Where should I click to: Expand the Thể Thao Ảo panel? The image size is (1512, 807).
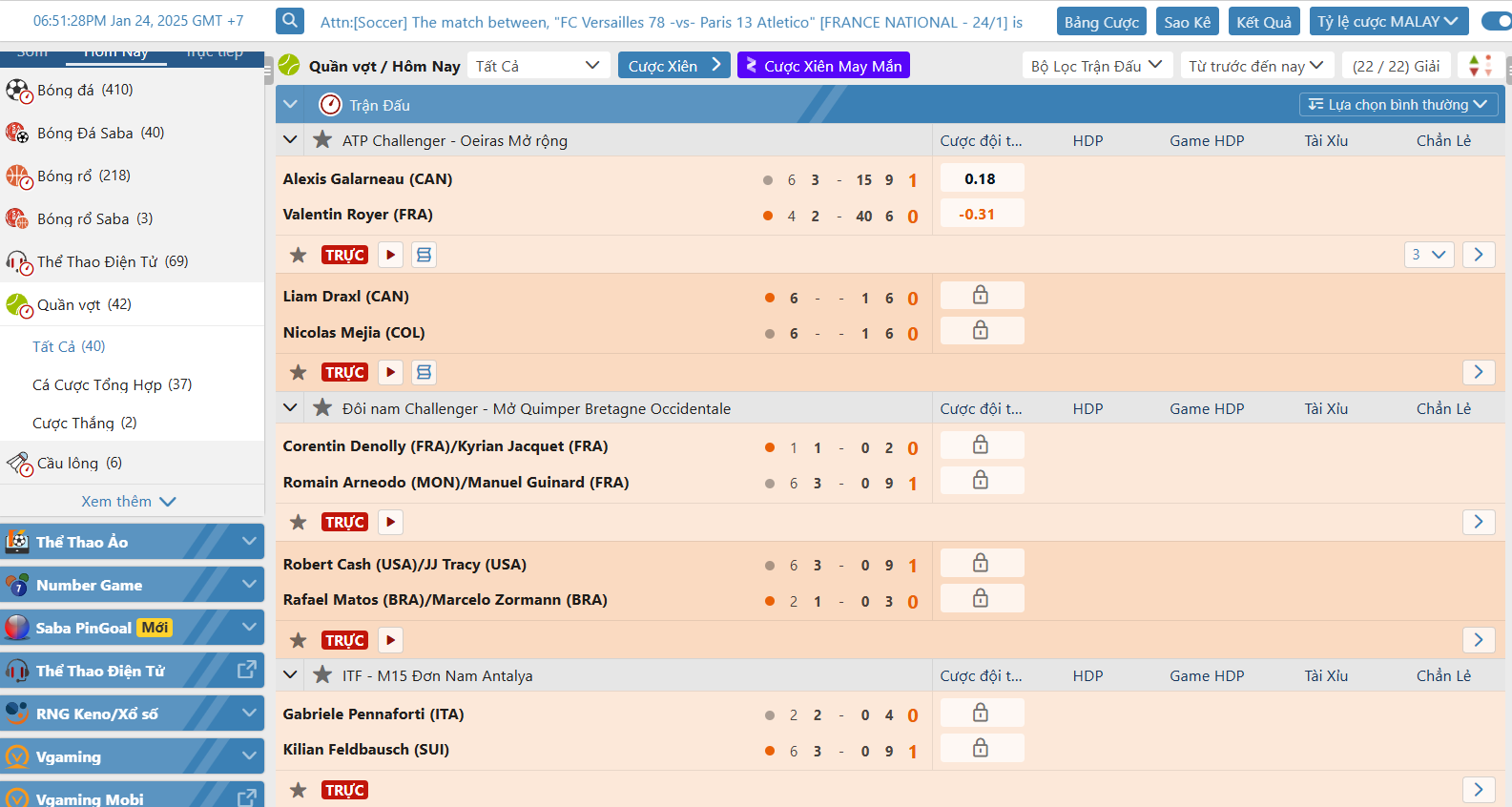132,541
